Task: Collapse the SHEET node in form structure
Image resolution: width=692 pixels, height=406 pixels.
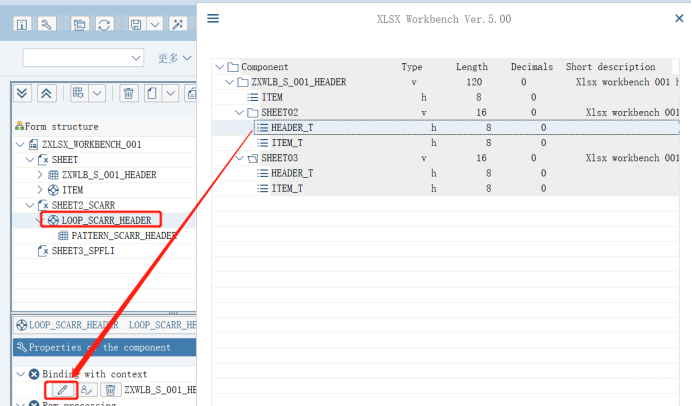Action: tap(30, 159)
